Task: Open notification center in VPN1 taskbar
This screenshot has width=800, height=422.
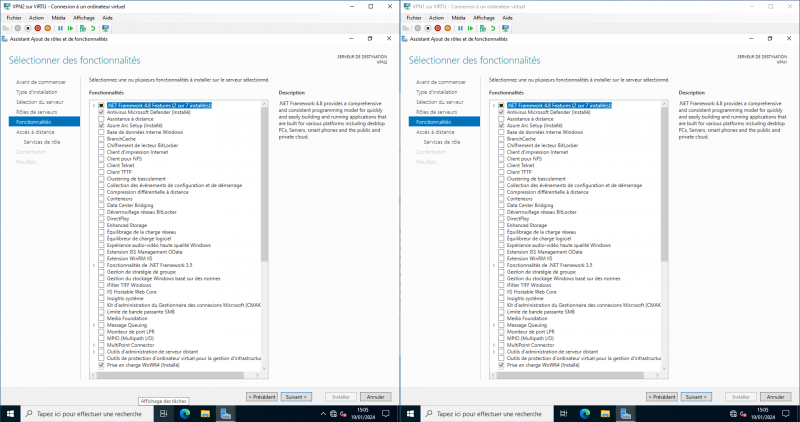Action: click(x=786, y=414)
